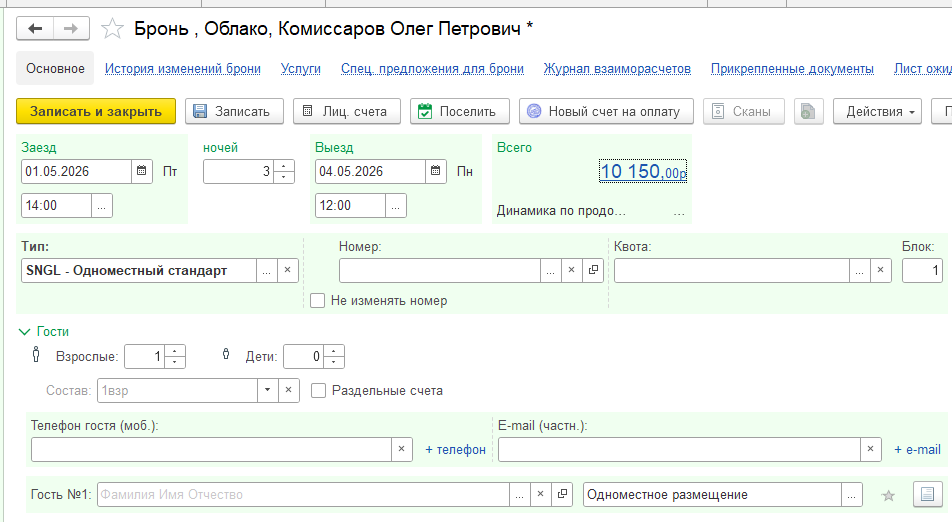
Task: Clear the Номер field
Action: [x=571, y=271]
